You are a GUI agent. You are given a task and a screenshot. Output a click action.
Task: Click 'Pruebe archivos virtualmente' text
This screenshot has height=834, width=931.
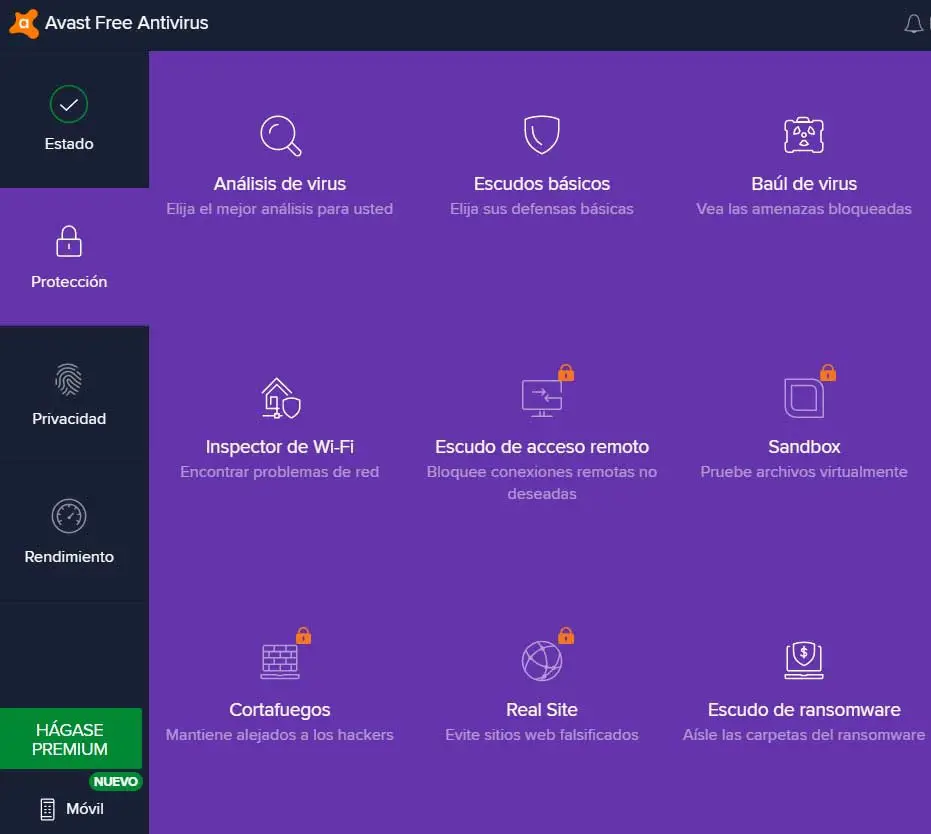(x=804, y=472)
